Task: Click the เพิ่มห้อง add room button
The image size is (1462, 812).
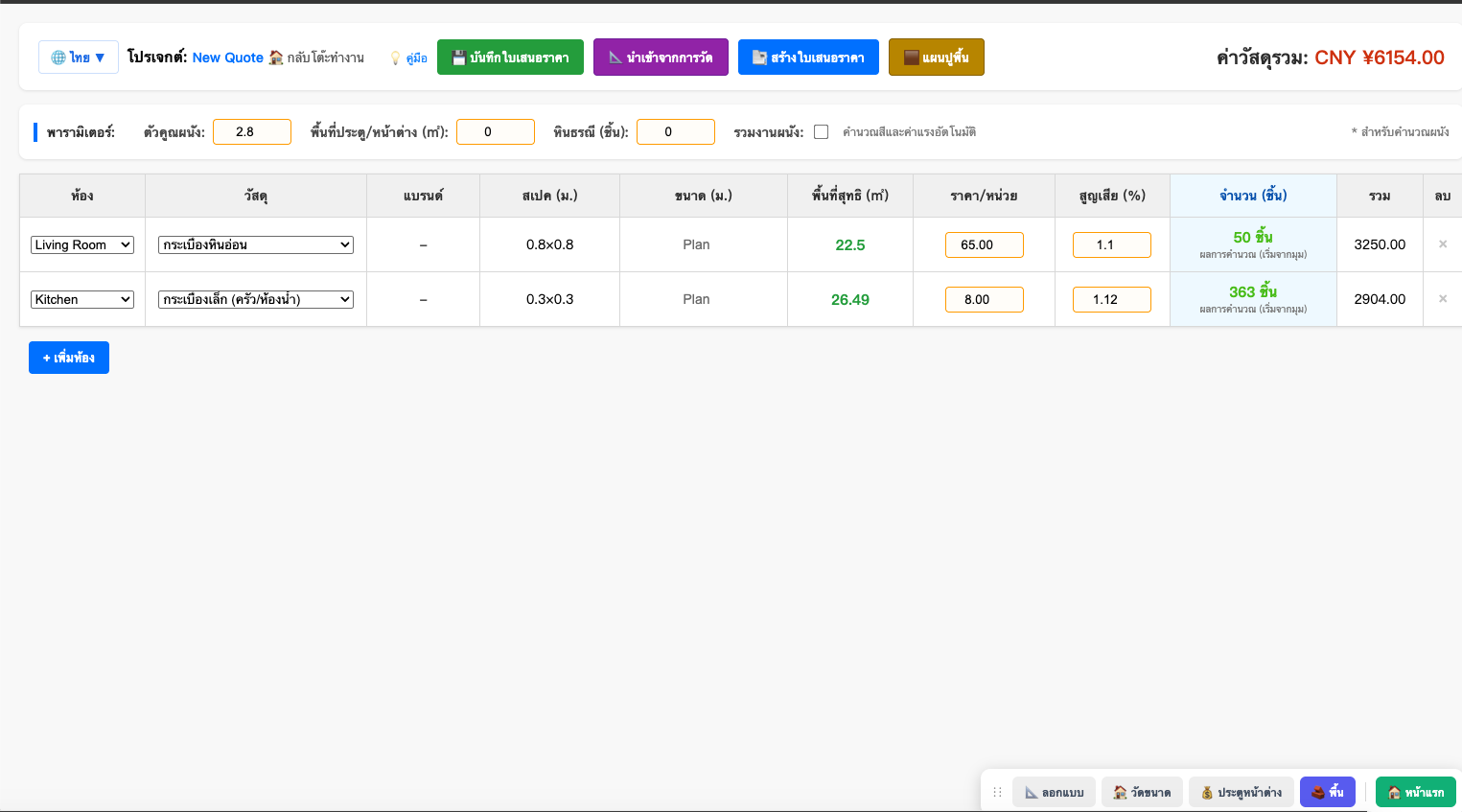Action: coord(69,358)
